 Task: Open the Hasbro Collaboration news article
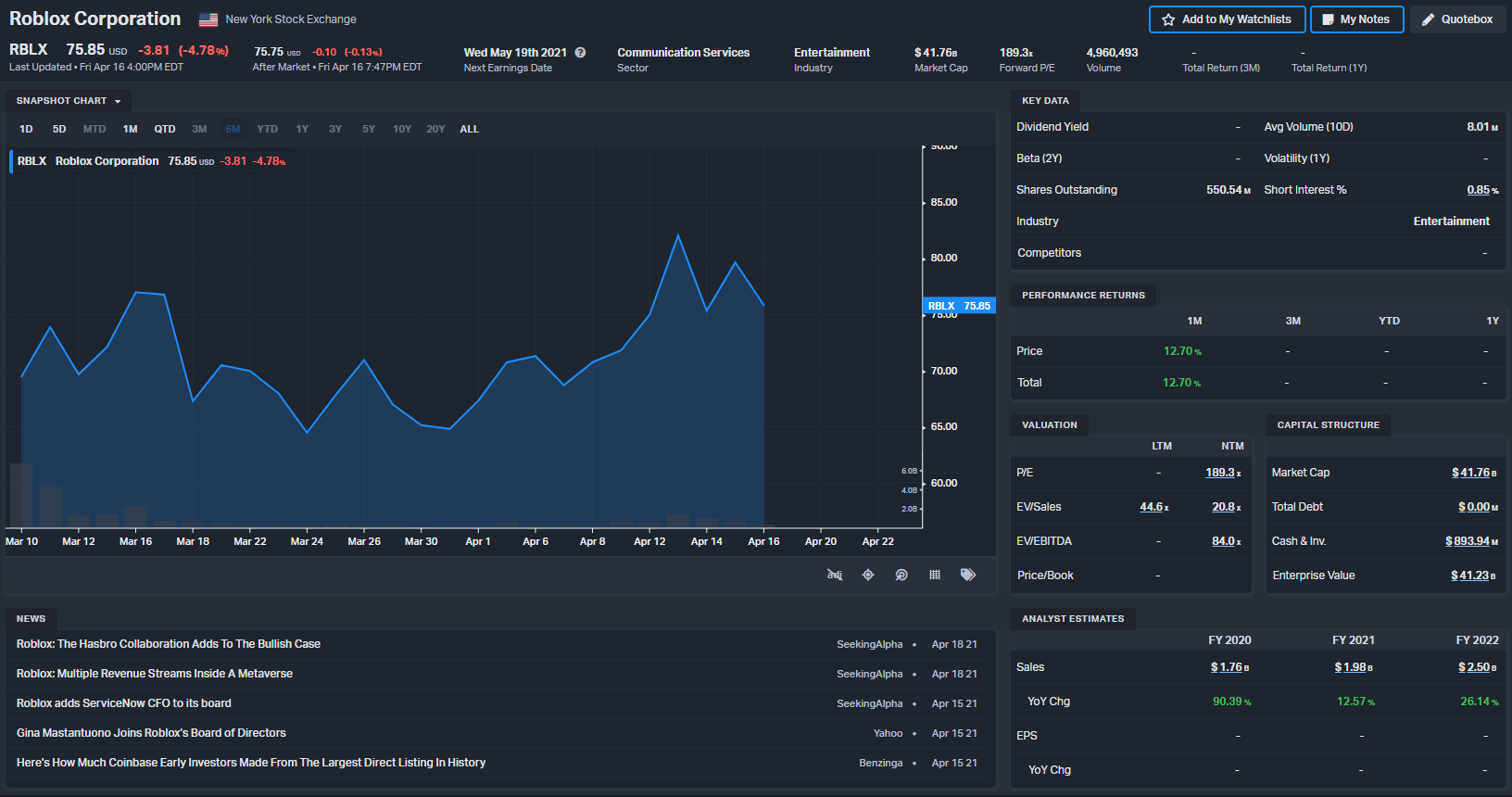tap(169, 644)
